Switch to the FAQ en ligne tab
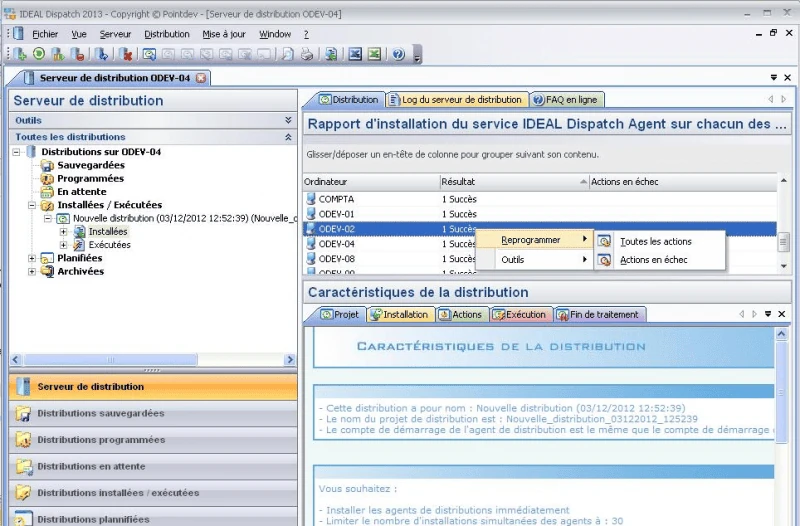This screenshot has height=526, width=800. coord(566,99)
